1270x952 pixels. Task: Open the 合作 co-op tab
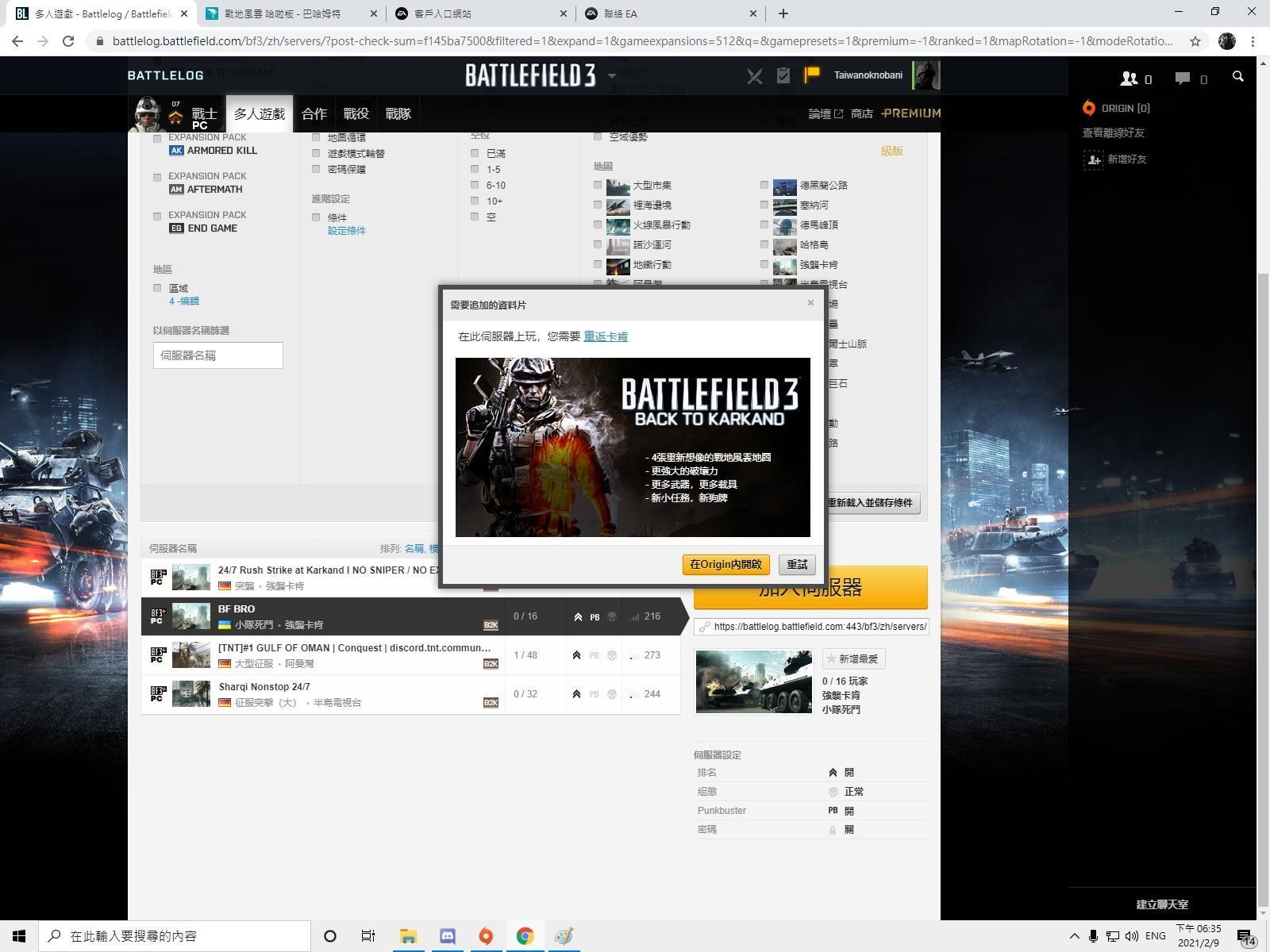coord(314,113)
